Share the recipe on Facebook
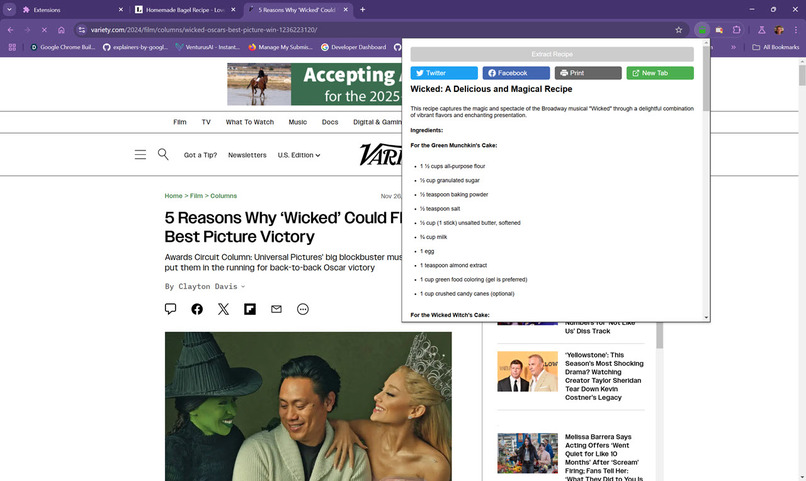 pos(516,73)
